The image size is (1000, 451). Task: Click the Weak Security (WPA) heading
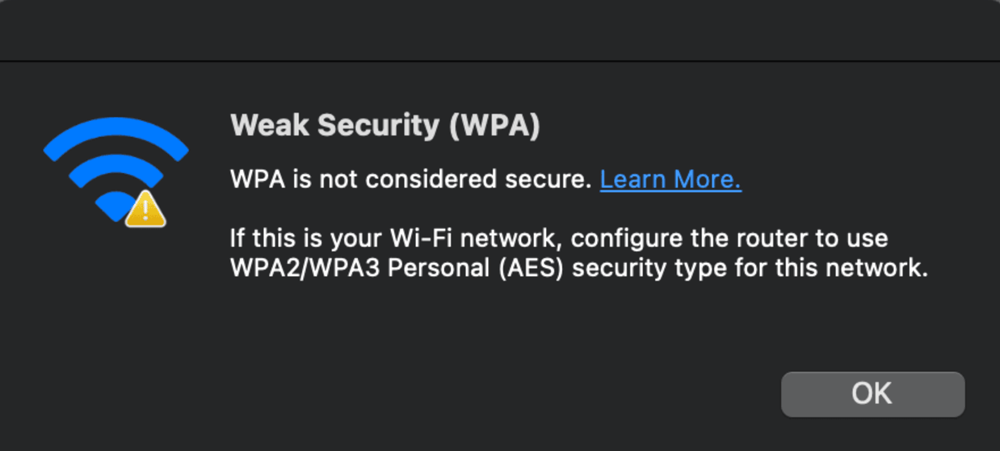[385, 126]
